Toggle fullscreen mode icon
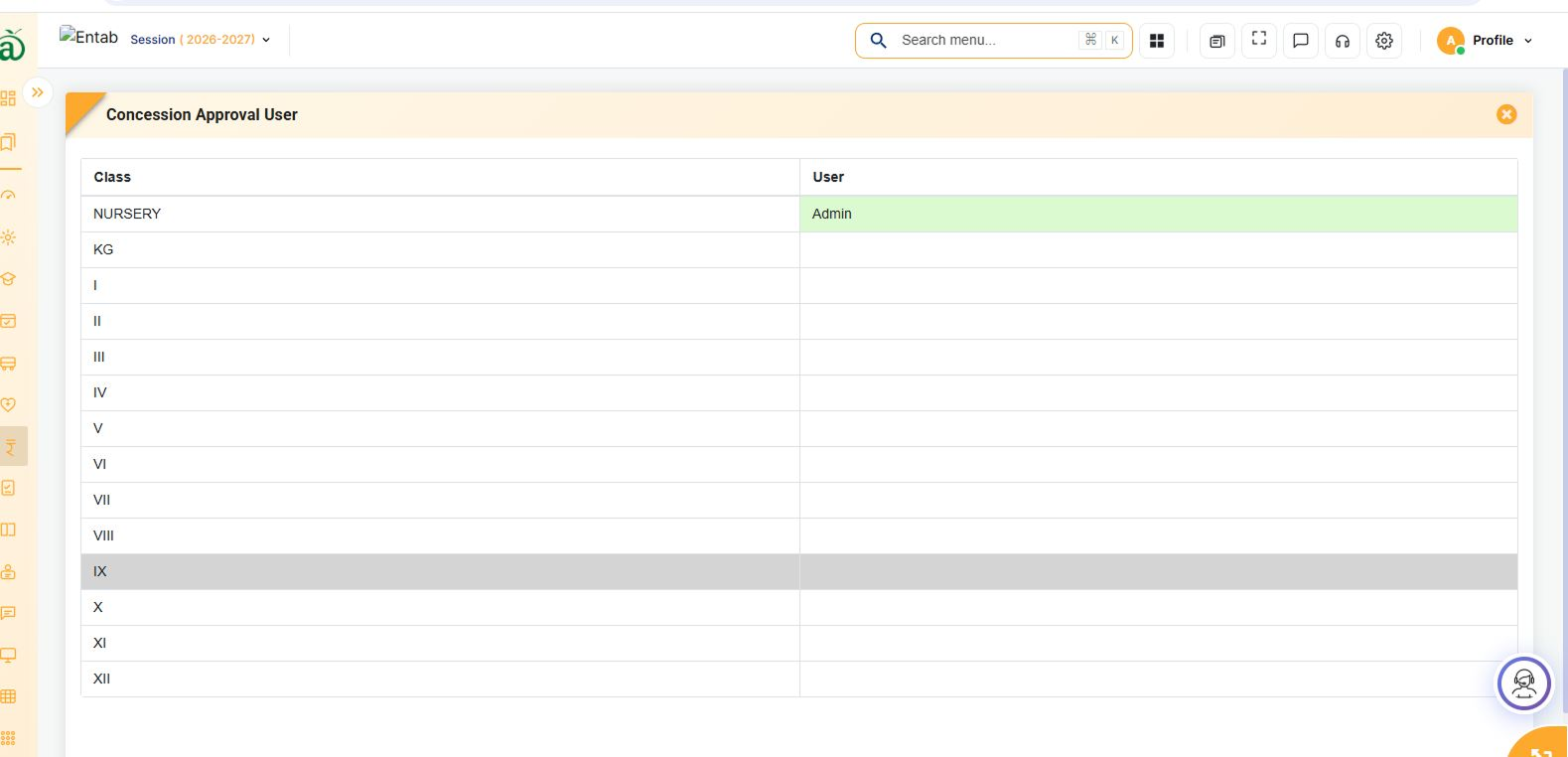1568x757 pixels. (1259, 41)
